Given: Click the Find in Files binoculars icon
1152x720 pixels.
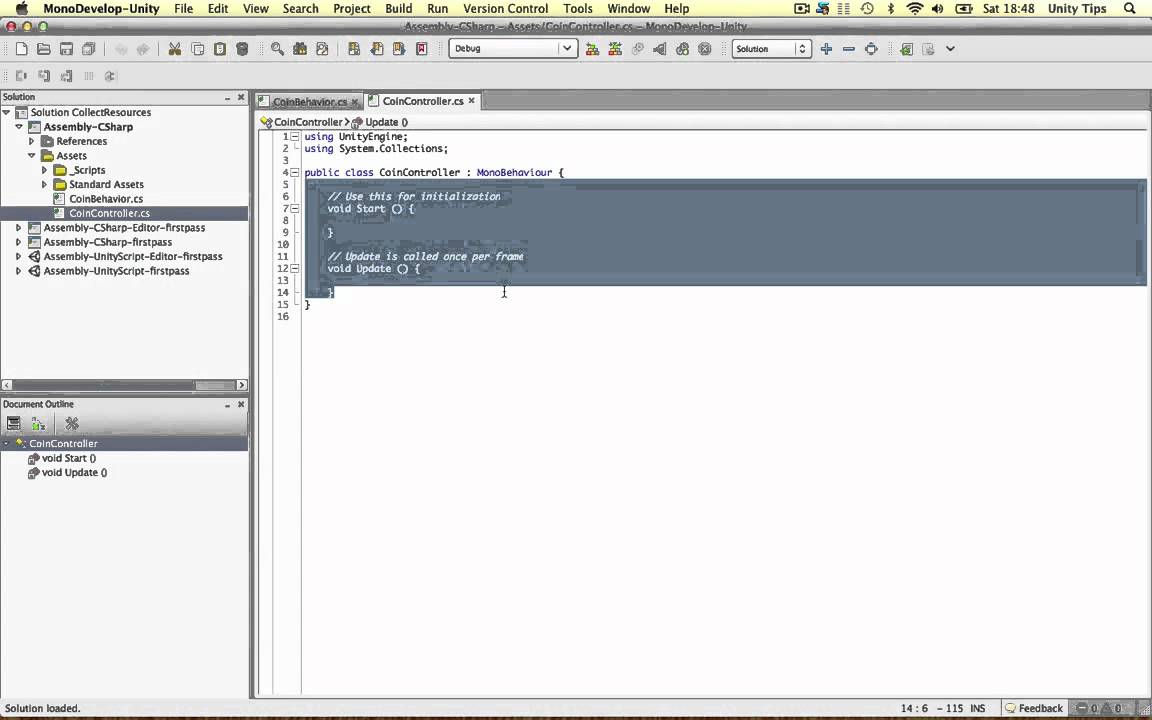Looking at the screenshot, I should tap(300, 48).
